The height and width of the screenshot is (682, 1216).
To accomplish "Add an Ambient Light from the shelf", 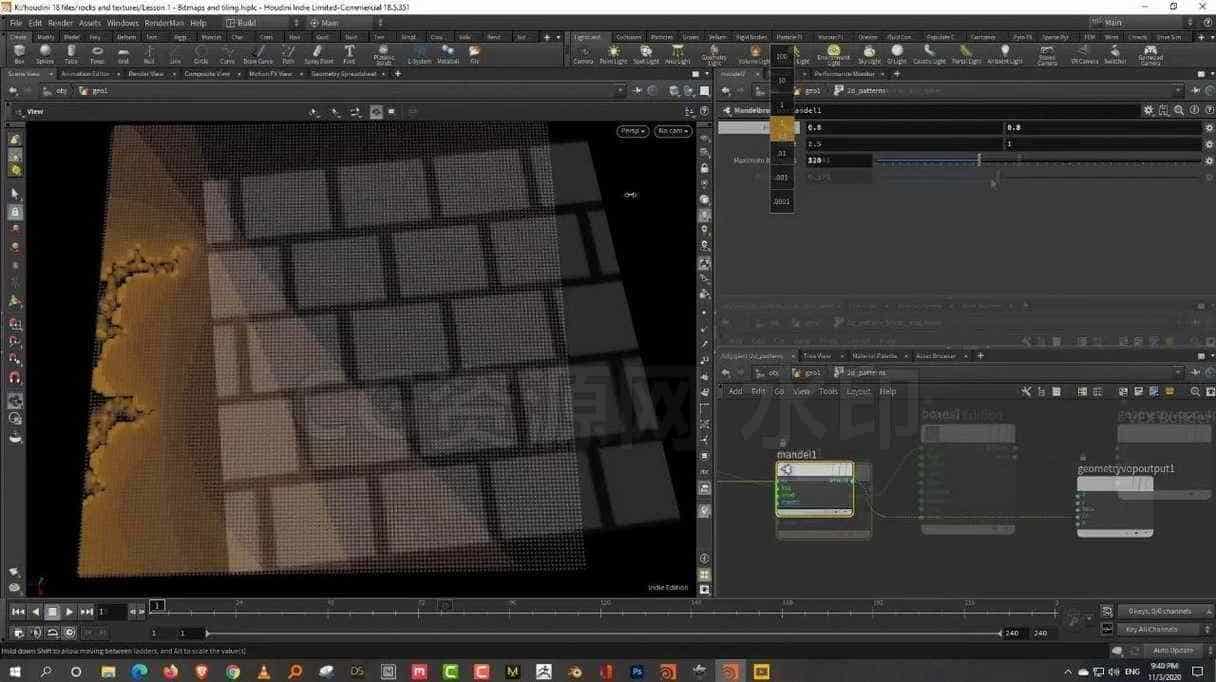I will pos(1005,53).
